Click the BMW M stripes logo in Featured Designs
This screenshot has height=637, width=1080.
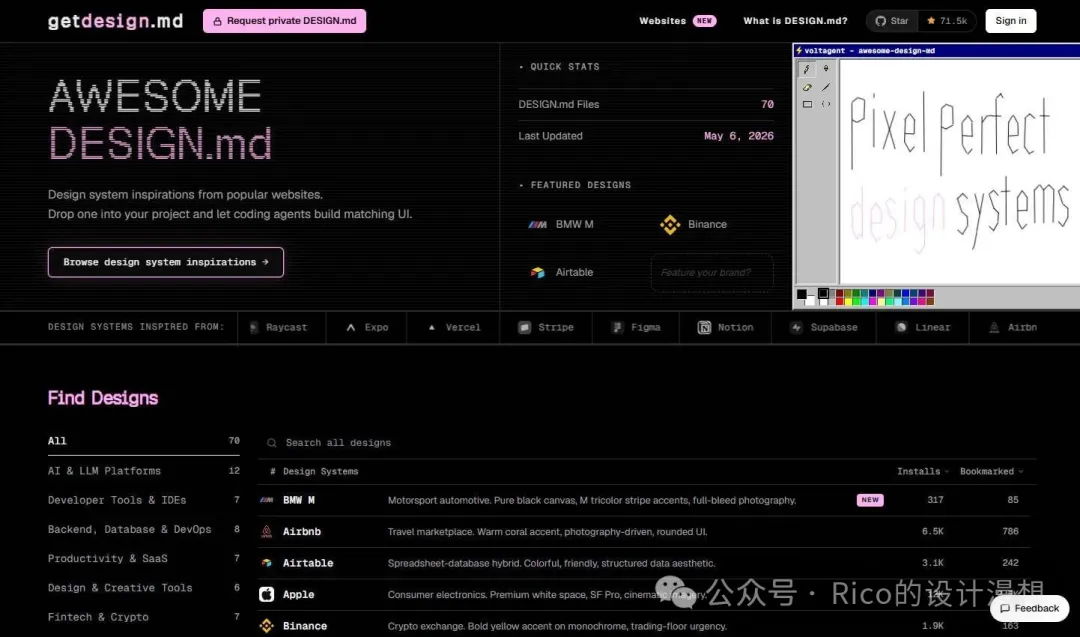coord(537,224)
